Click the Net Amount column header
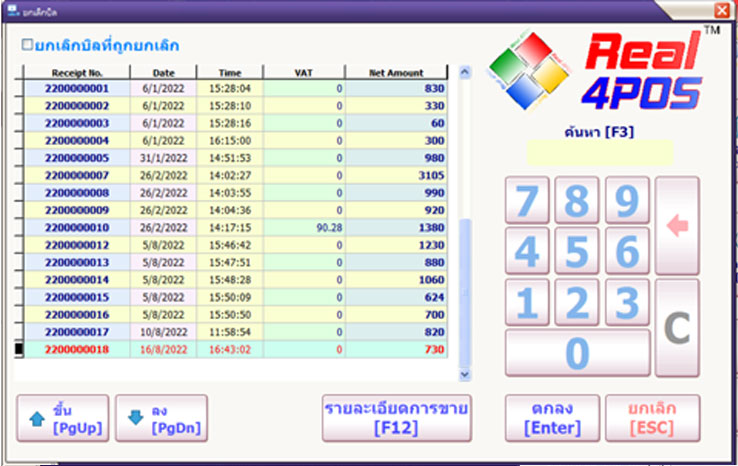This screenshot has height=466, width=738. click(x=398, y=73)
